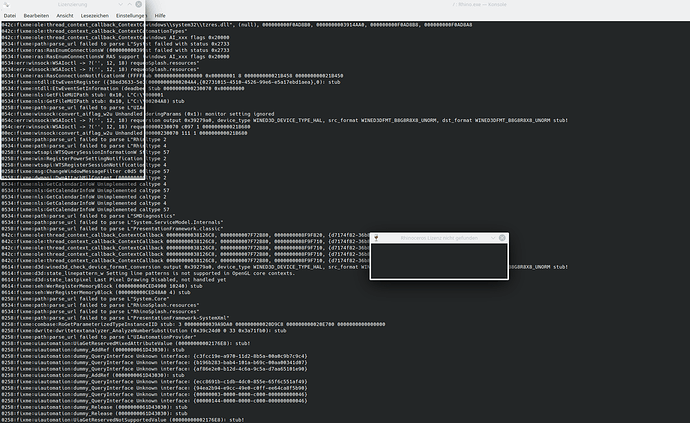Close the Rhinoceros Lizenz nicht gefunden dialog
Viewport: 690px width, 423px height.
502,238
